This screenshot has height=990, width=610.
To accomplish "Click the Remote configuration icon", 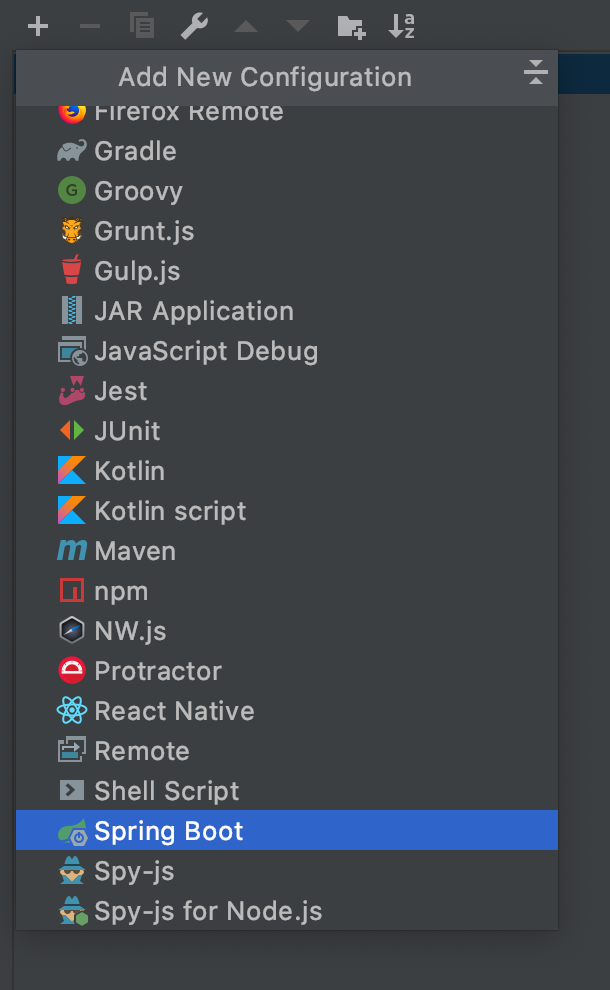I will [72, 750].
